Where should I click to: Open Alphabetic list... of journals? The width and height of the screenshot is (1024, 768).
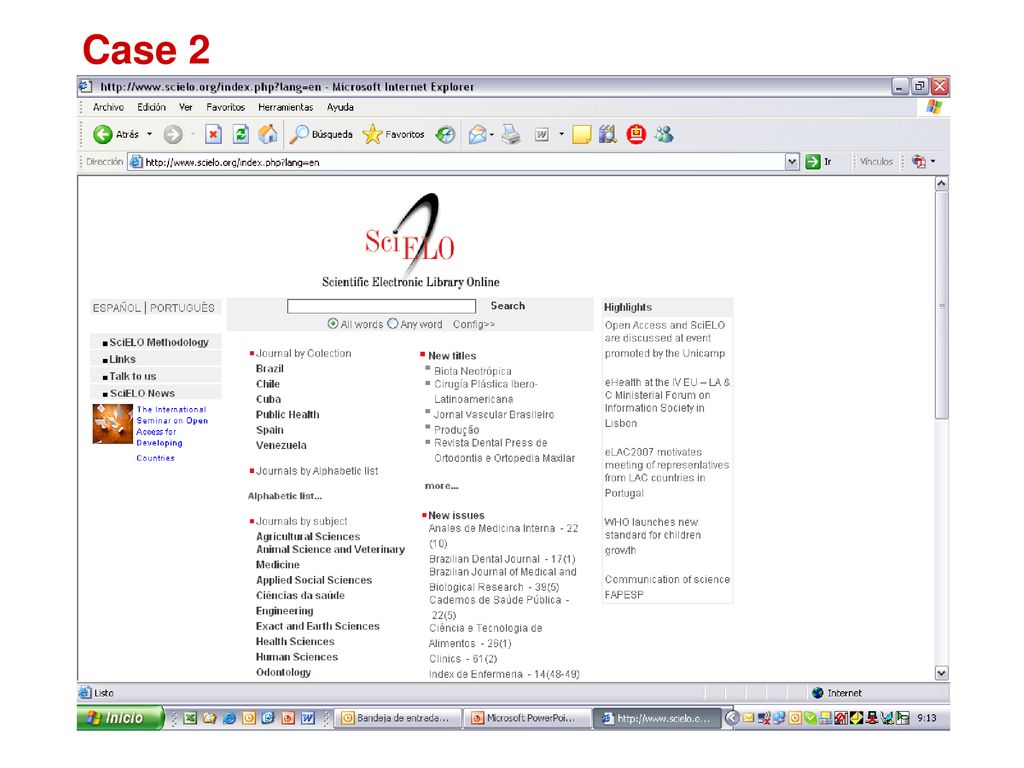[285, 496]
